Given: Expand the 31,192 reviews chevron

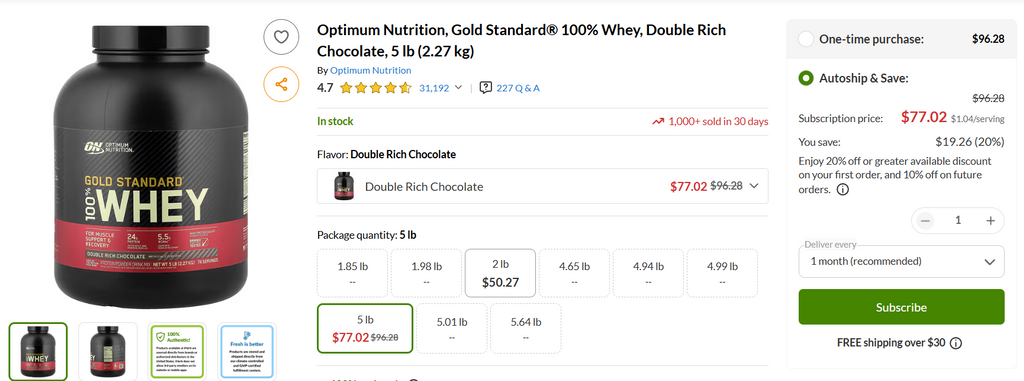Looking at the screenshot, I should [x=458, y=88].
